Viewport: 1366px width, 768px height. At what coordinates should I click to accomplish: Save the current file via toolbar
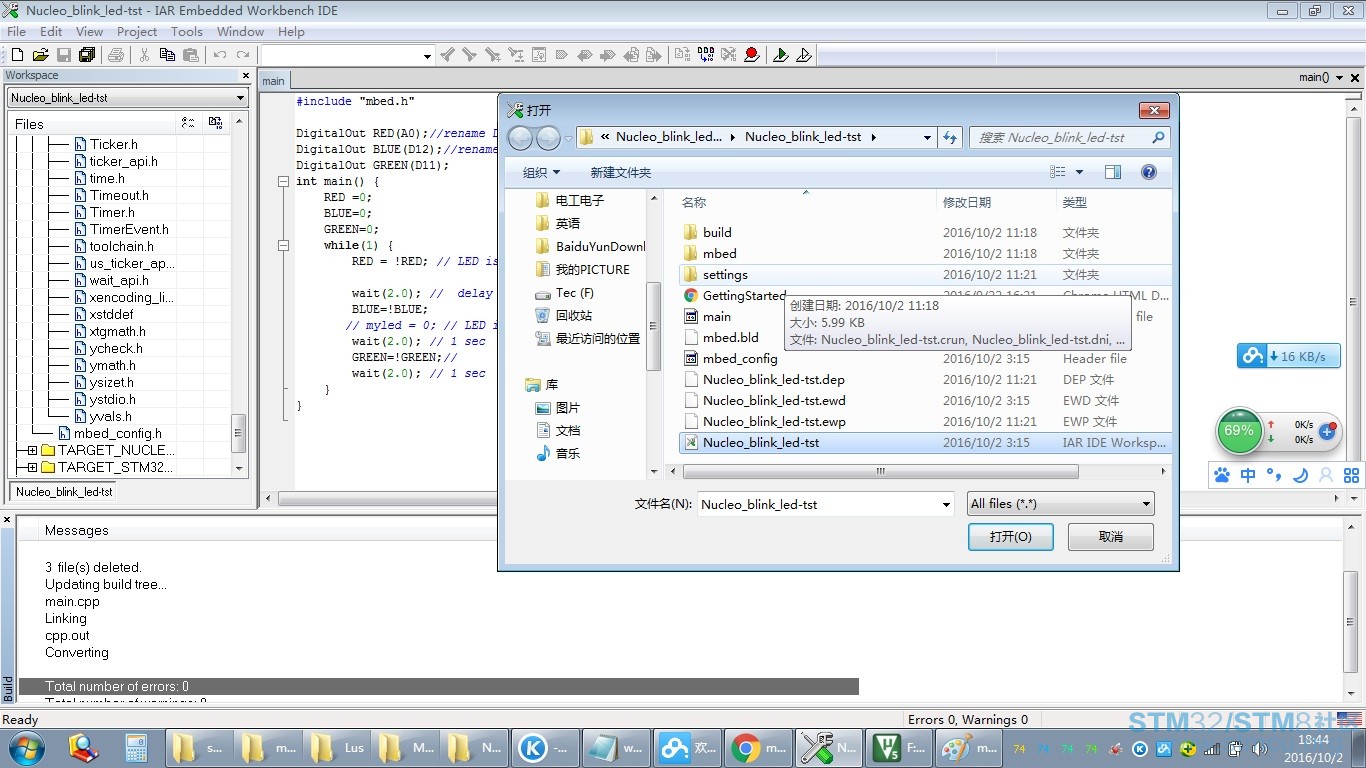[x=63, y=55]
